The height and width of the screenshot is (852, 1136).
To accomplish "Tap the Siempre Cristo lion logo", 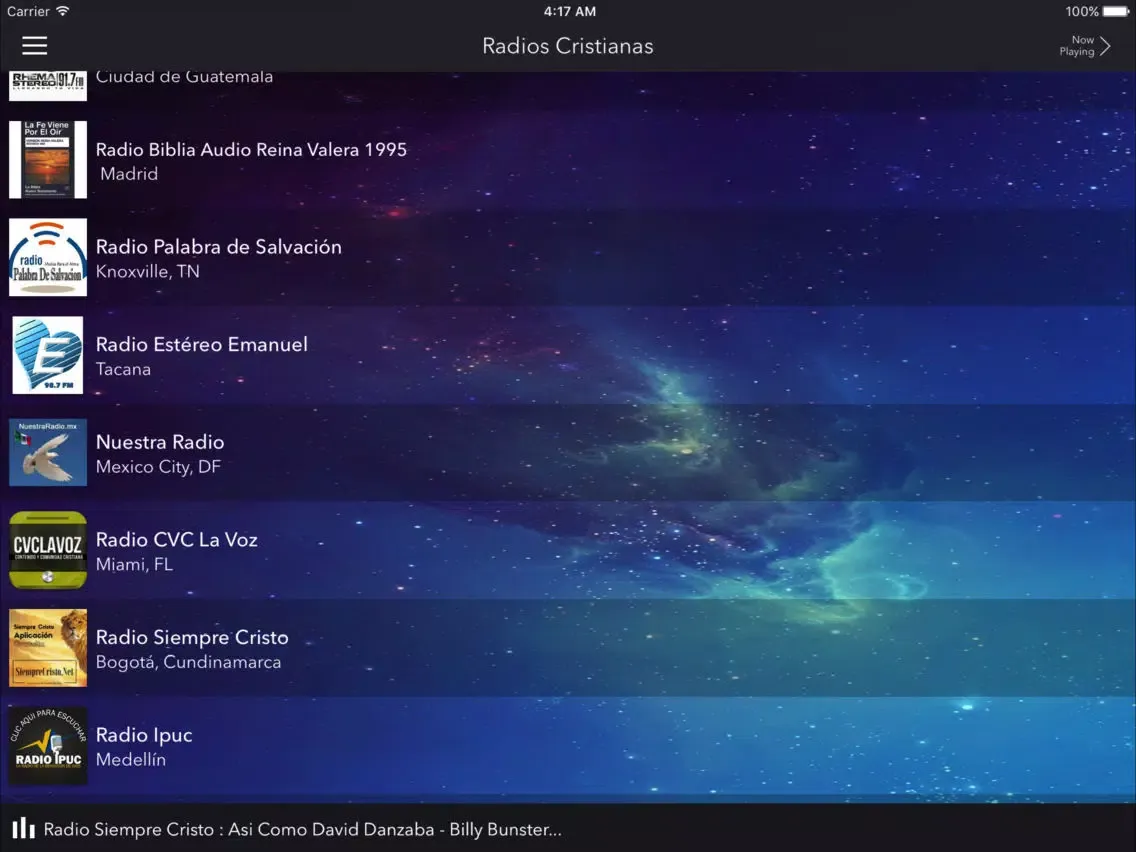I will pyautogui.click(x=48, y=648).
